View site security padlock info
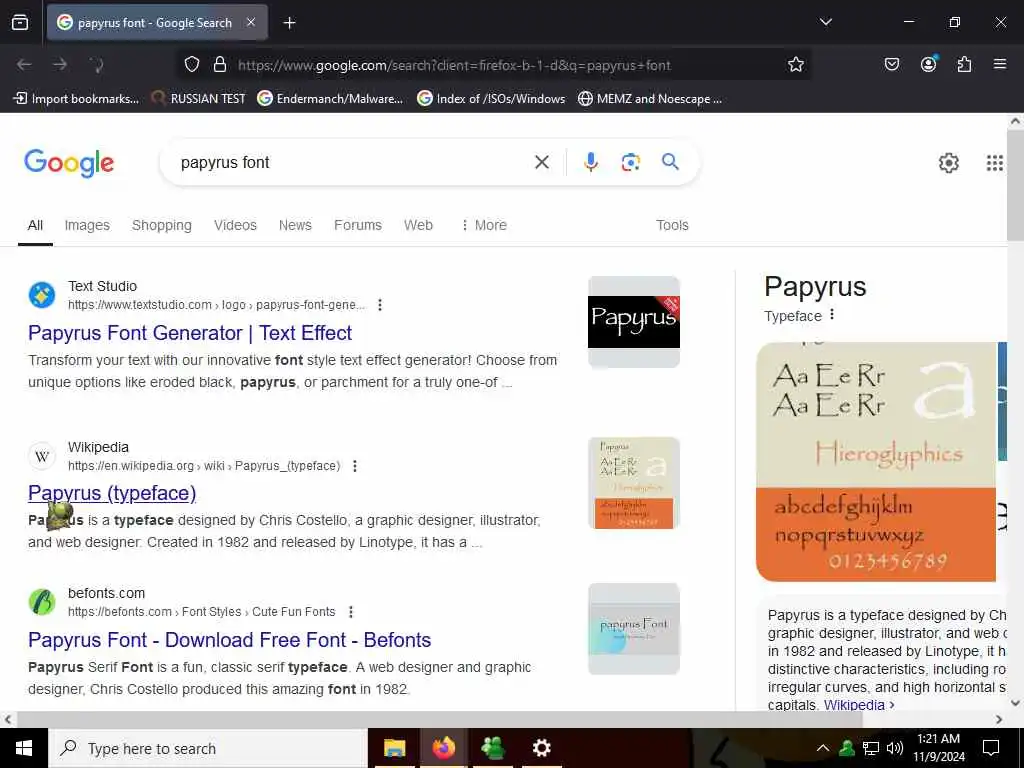1024x768 pixels. (x=220, y=65)
